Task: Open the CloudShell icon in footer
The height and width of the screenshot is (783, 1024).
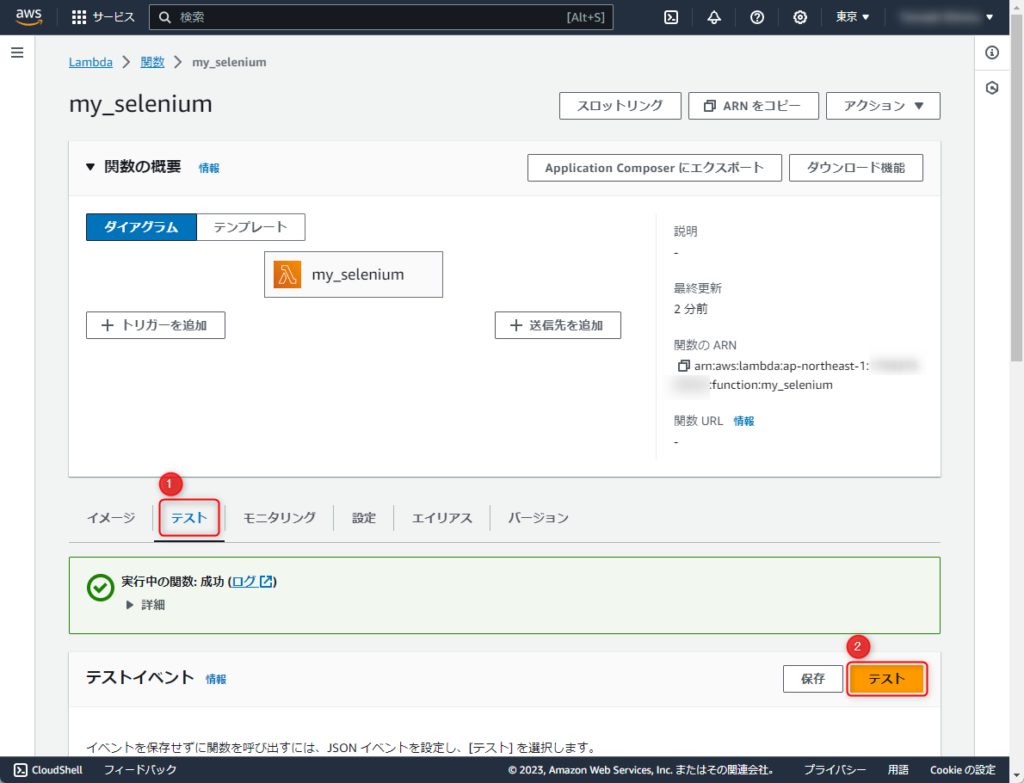Action: (x=21, y=770)
